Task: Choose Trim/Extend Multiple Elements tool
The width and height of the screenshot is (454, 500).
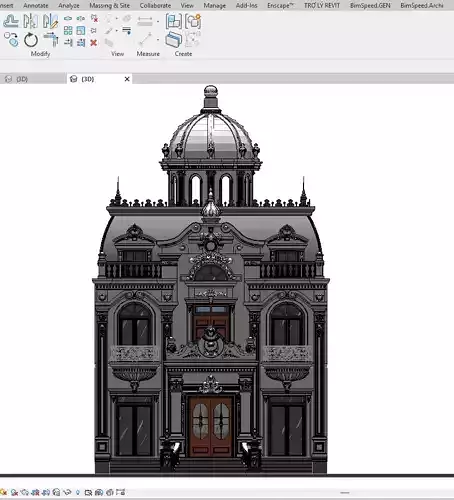Action: [81, 43]
